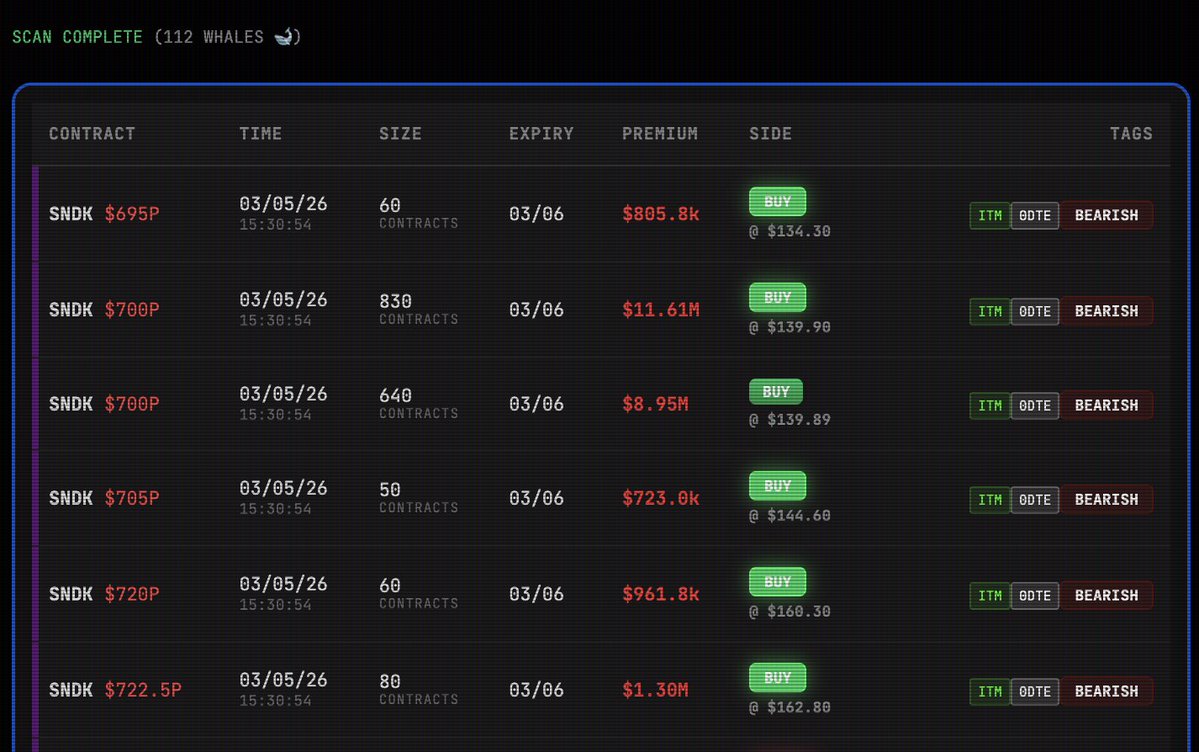1199x752 pixels.
Task: Click ITM tag in the $8.95M row
Action: pos(989,405)
